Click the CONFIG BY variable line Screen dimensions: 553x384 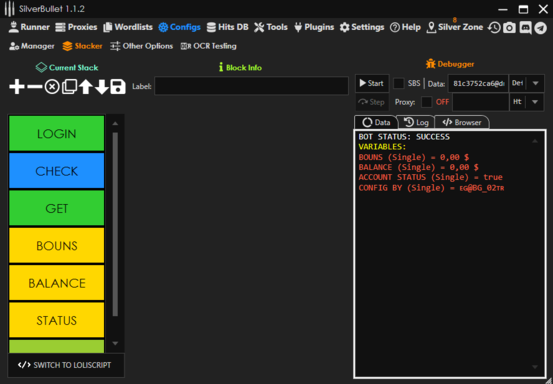tap(431, 188)
